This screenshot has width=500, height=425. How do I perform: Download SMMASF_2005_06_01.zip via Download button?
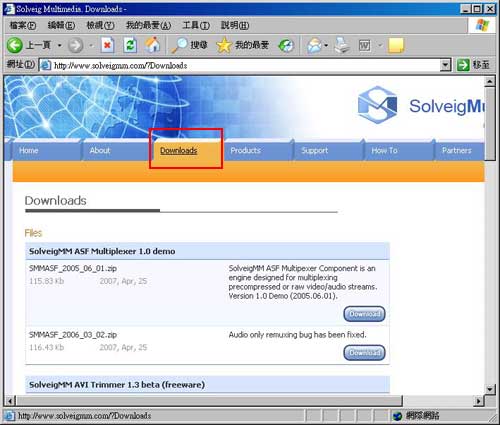pos(364,314)
